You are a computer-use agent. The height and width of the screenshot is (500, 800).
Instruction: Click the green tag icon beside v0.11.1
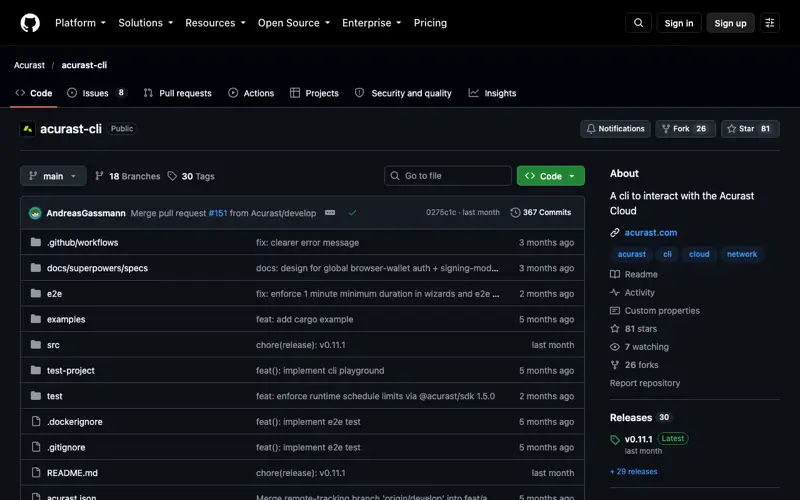(x=615, y=440)
